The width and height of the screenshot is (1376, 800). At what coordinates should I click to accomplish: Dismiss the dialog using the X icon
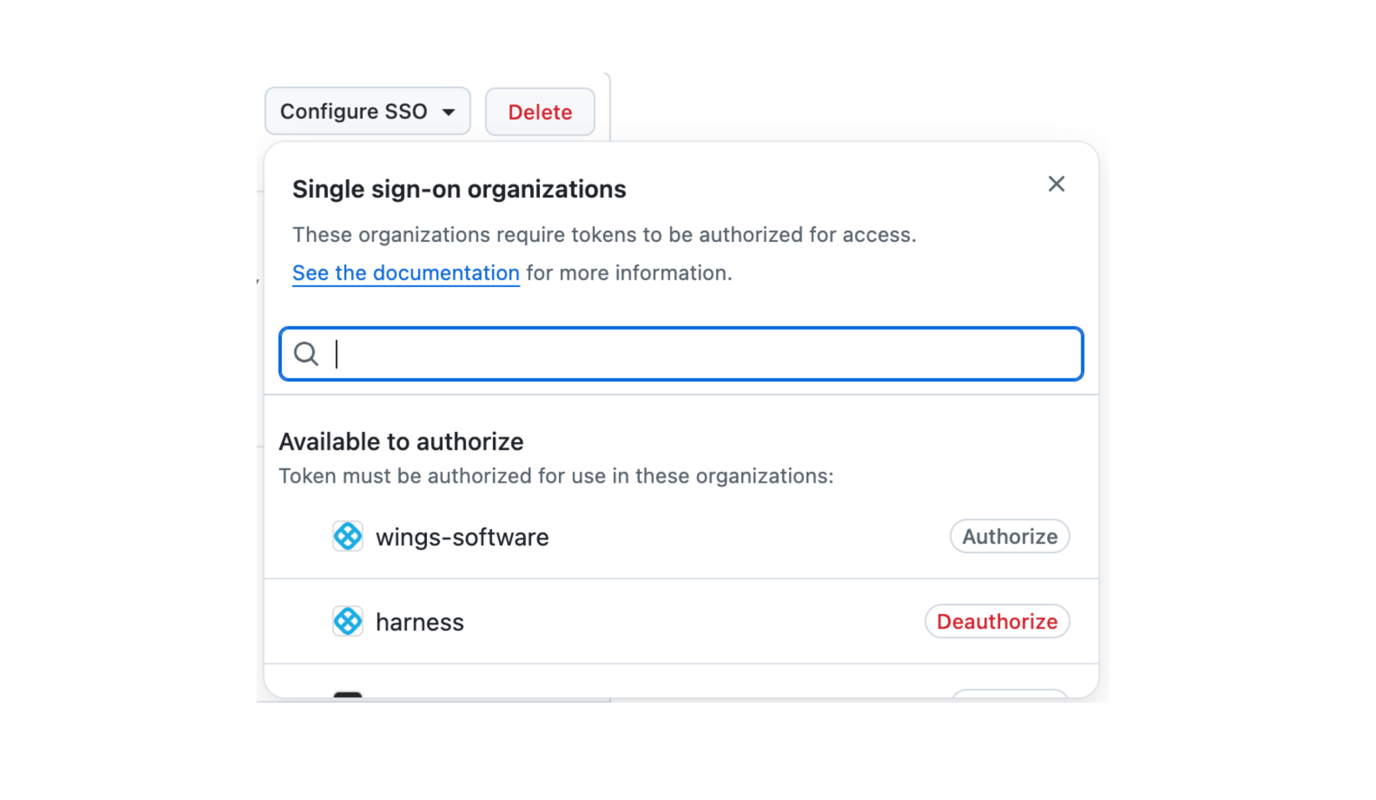coord(1056,183)
